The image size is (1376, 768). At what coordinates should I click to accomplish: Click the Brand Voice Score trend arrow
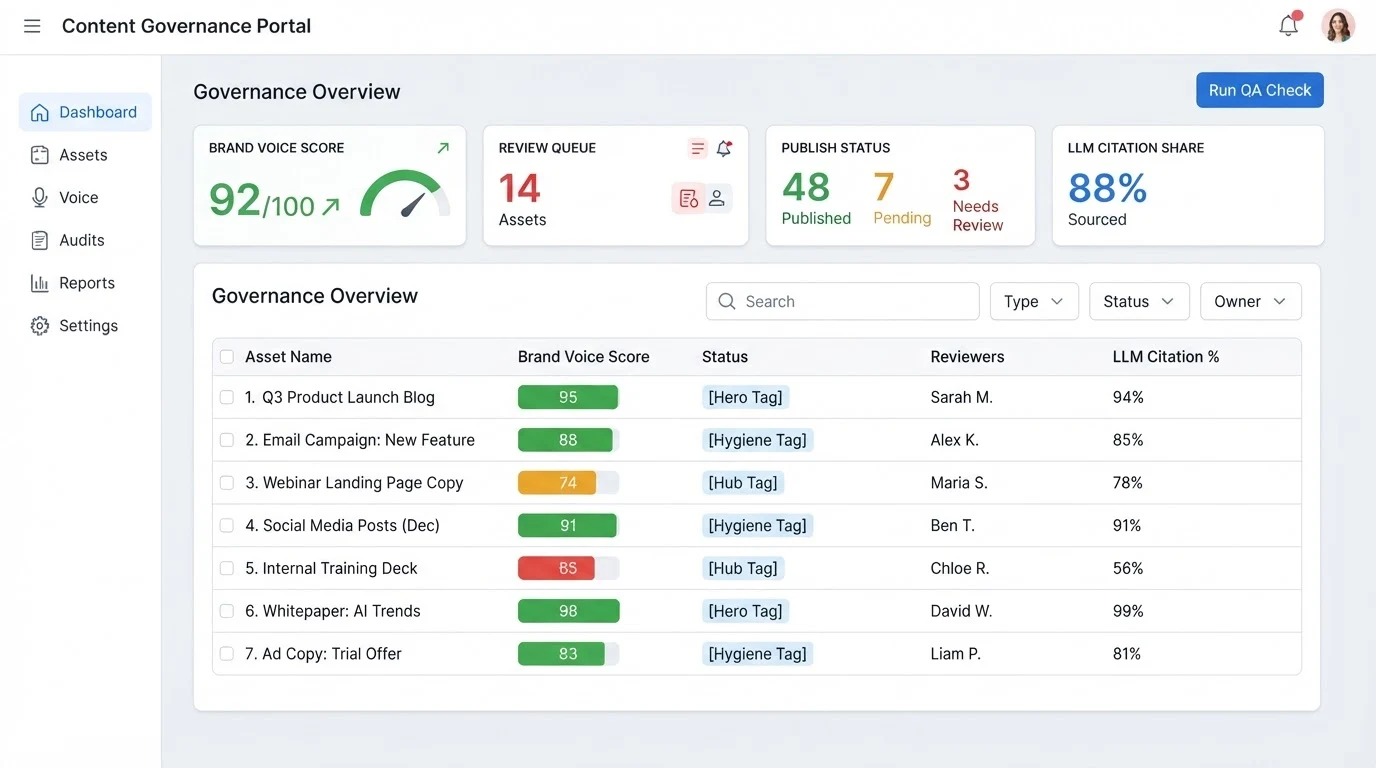[x=443, y=148]
